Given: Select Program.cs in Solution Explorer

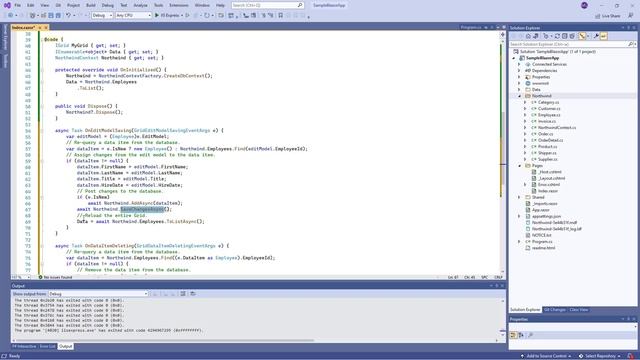Looking at the screenshot, I should [x=542, y=242].
